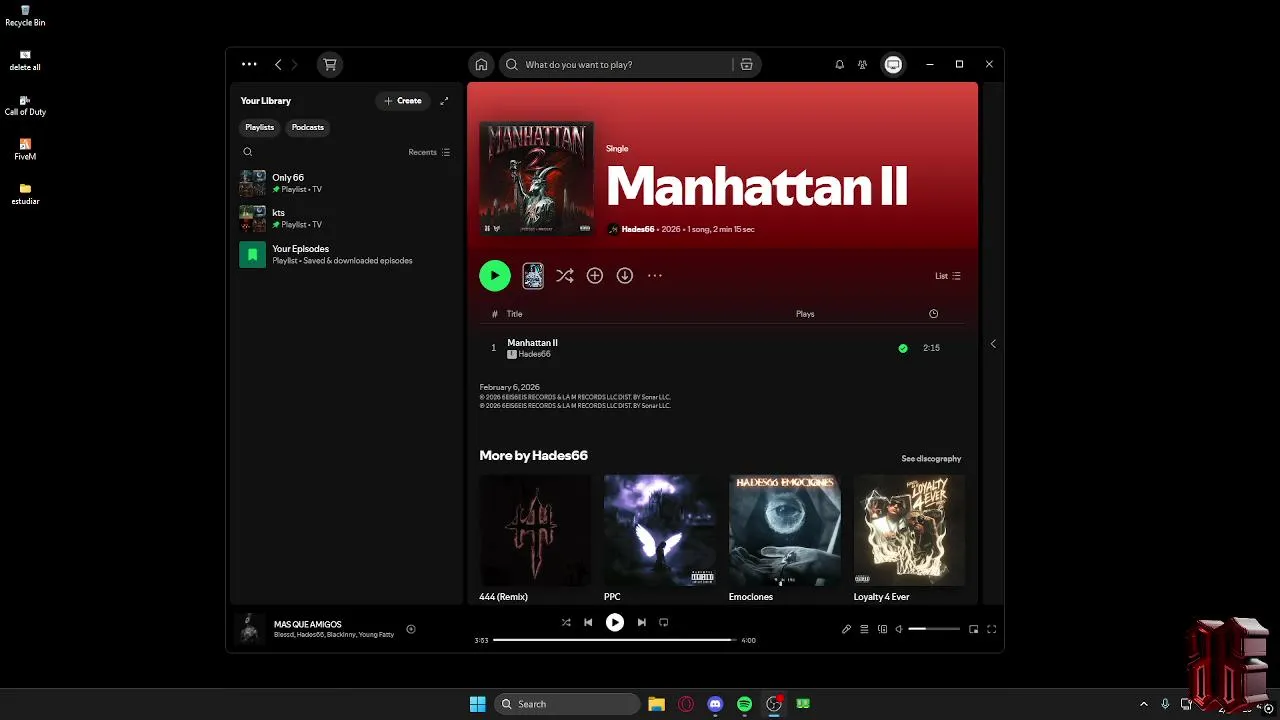This screenshot has height=720, width=1280.
Task: Open the miniplayer icon
Action: (974, 629)
